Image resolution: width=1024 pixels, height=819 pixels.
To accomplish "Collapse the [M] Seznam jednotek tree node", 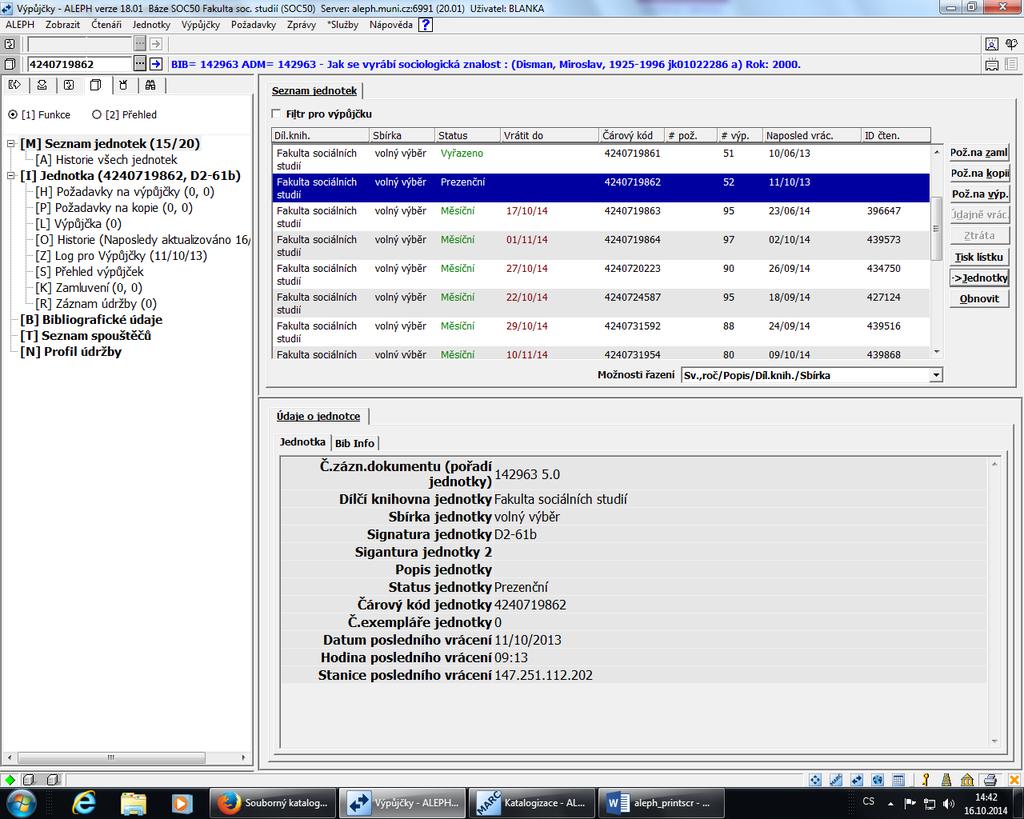I will (11, 144).
